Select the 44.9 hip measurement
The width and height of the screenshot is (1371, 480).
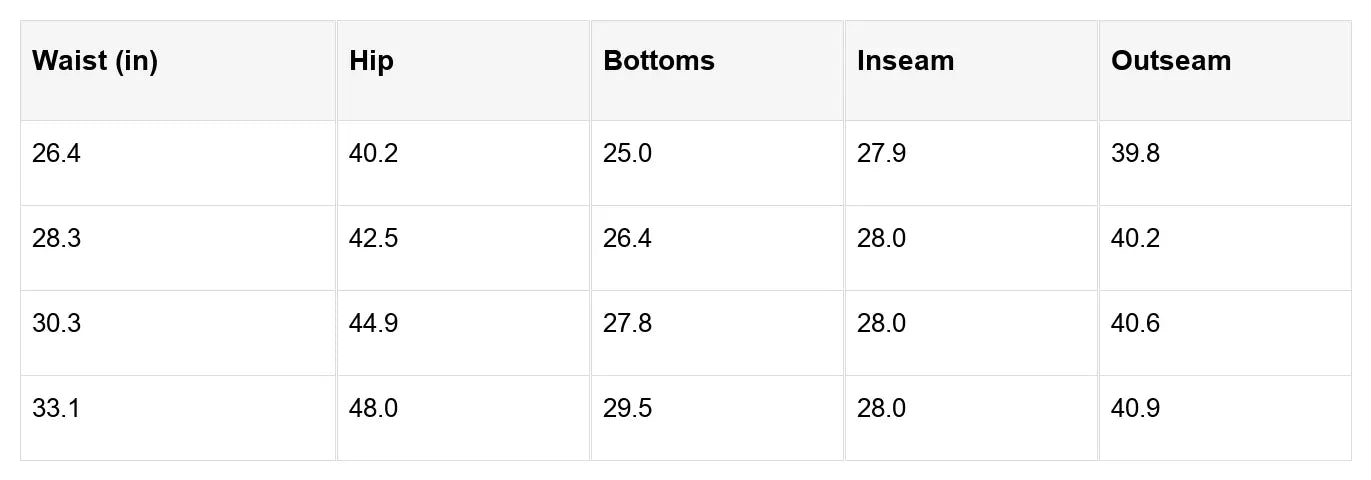[x=374, y=325]
